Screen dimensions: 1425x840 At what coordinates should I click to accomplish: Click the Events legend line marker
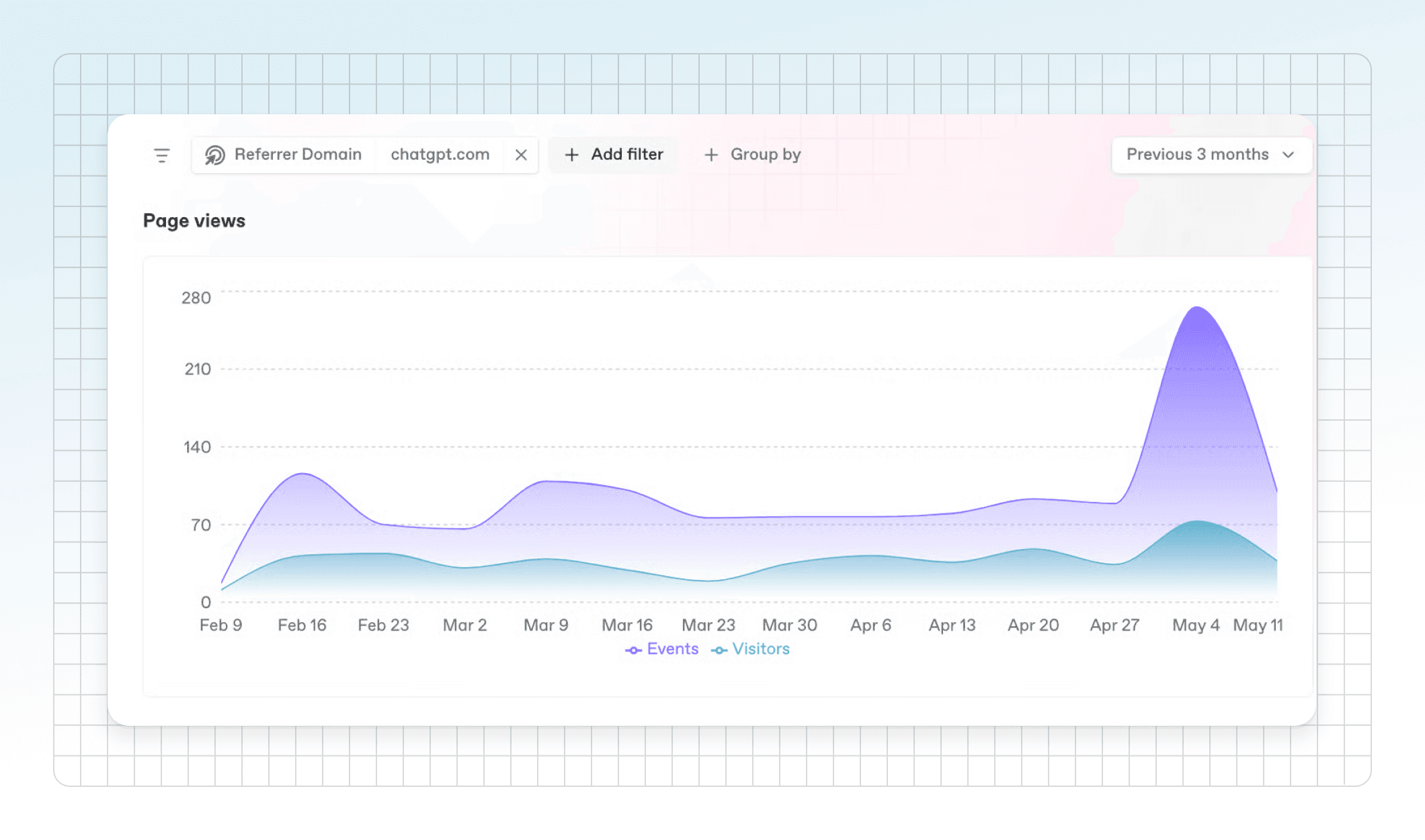pyautogui.click(x=633, y=650)
